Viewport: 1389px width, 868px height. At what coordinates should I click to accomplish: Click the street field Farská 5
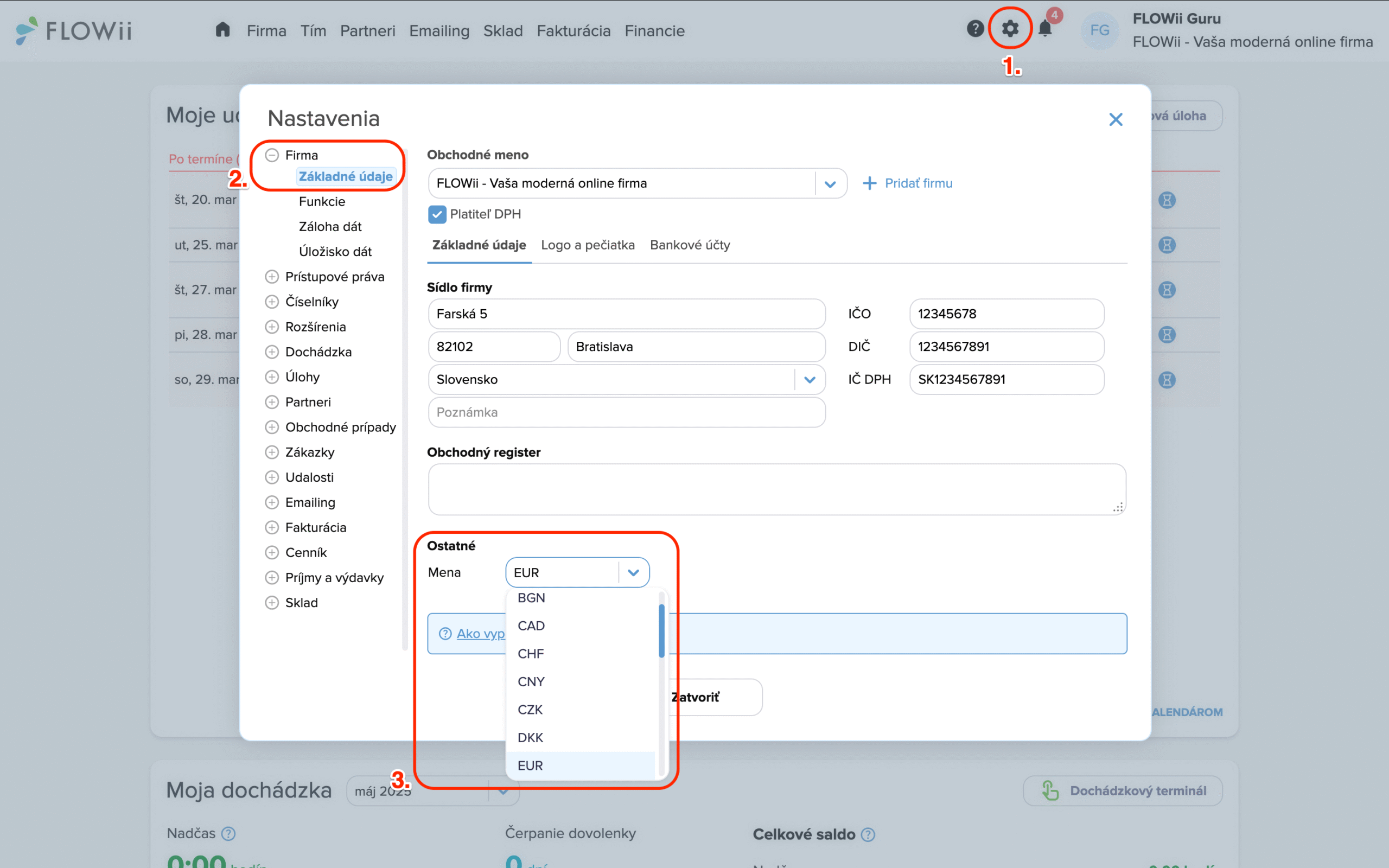point(627,314)
